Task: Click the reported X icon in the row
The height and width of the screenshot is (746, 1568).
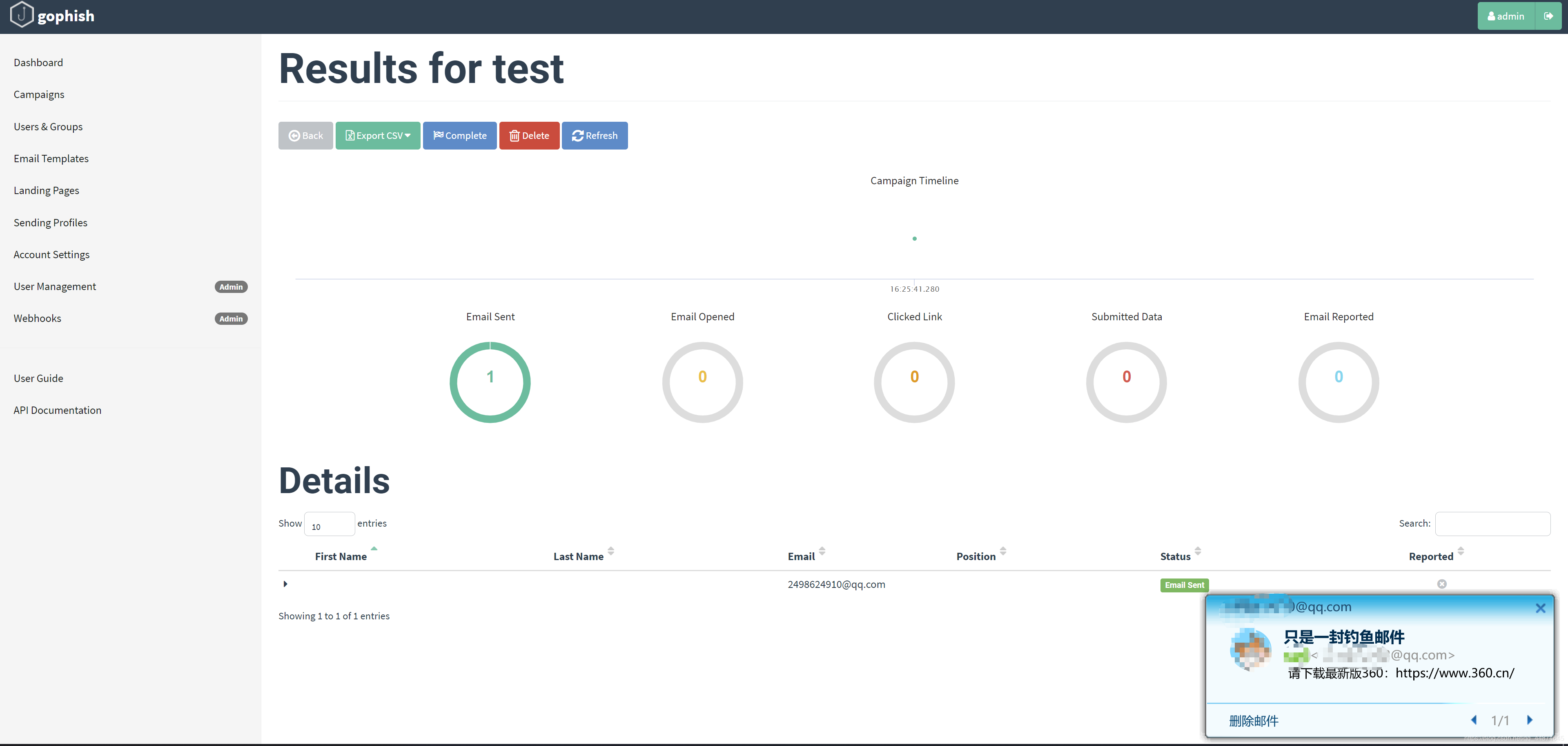Action: pyautogui.click(x=1441, y=584)
